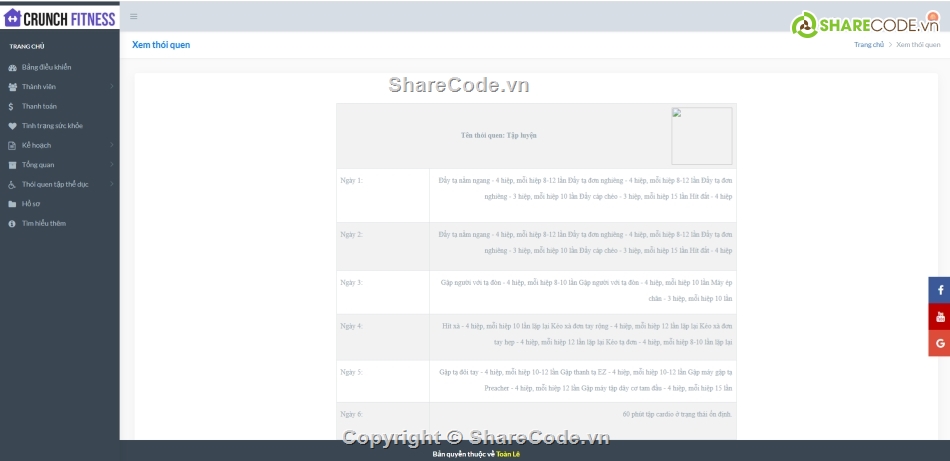Click the hamburger menu toggle icon
This screenshot has height=461, width=950.
point(134,16)
